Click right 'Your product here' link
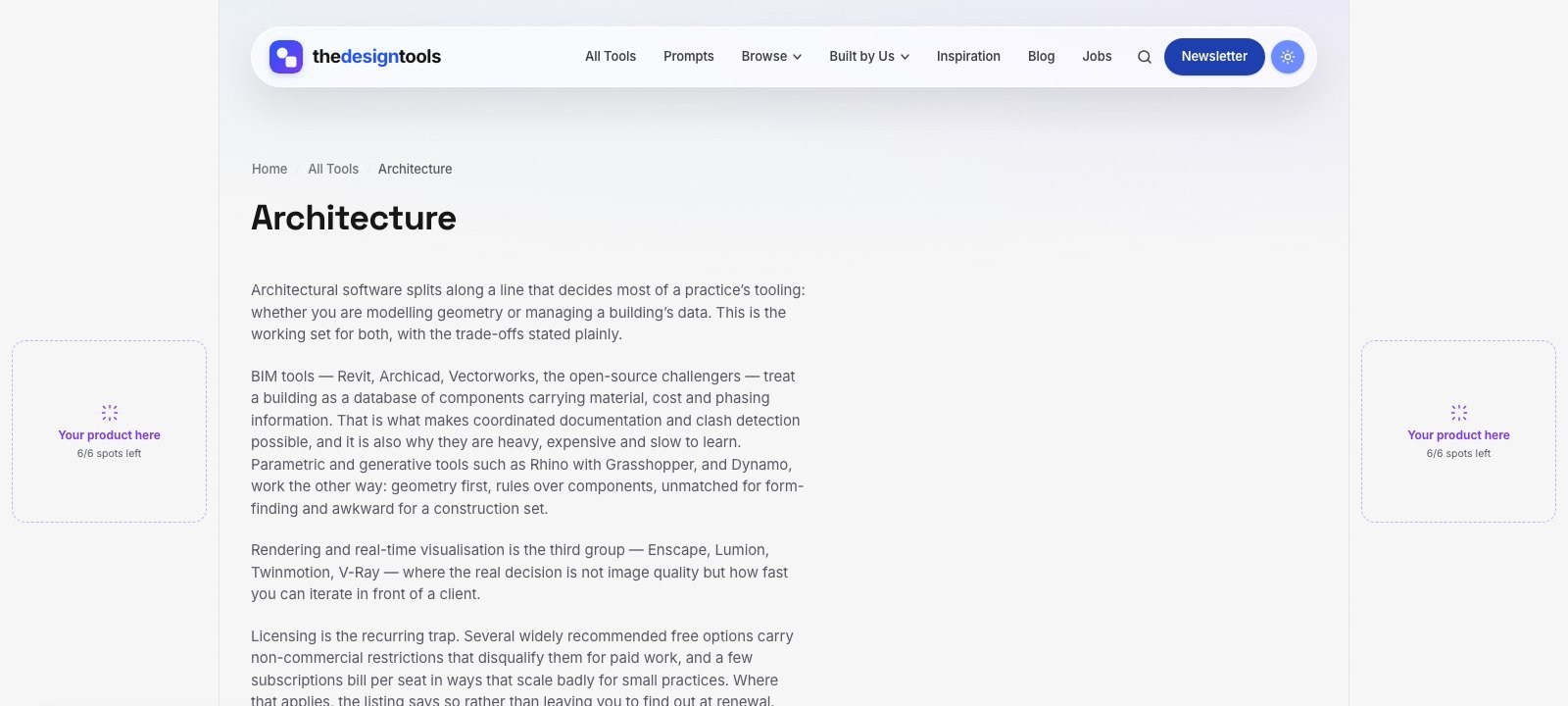The image size is (1568, 706). coord(1458,435)
